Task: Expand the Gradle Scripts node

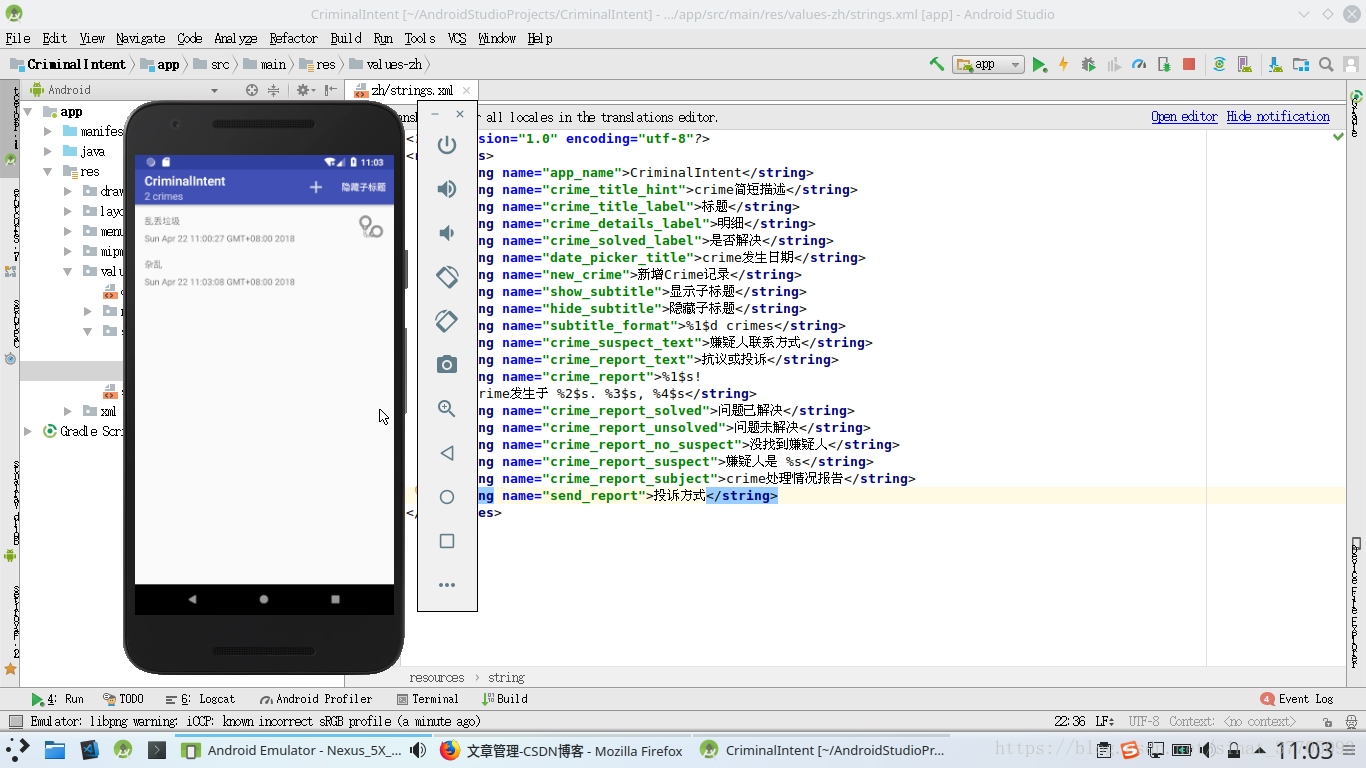Action: pos(29,431)
